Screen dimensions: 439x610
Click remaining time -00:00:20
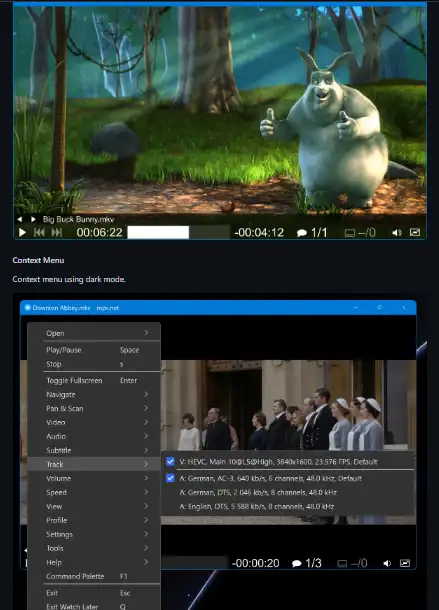[x=256, y=563]
